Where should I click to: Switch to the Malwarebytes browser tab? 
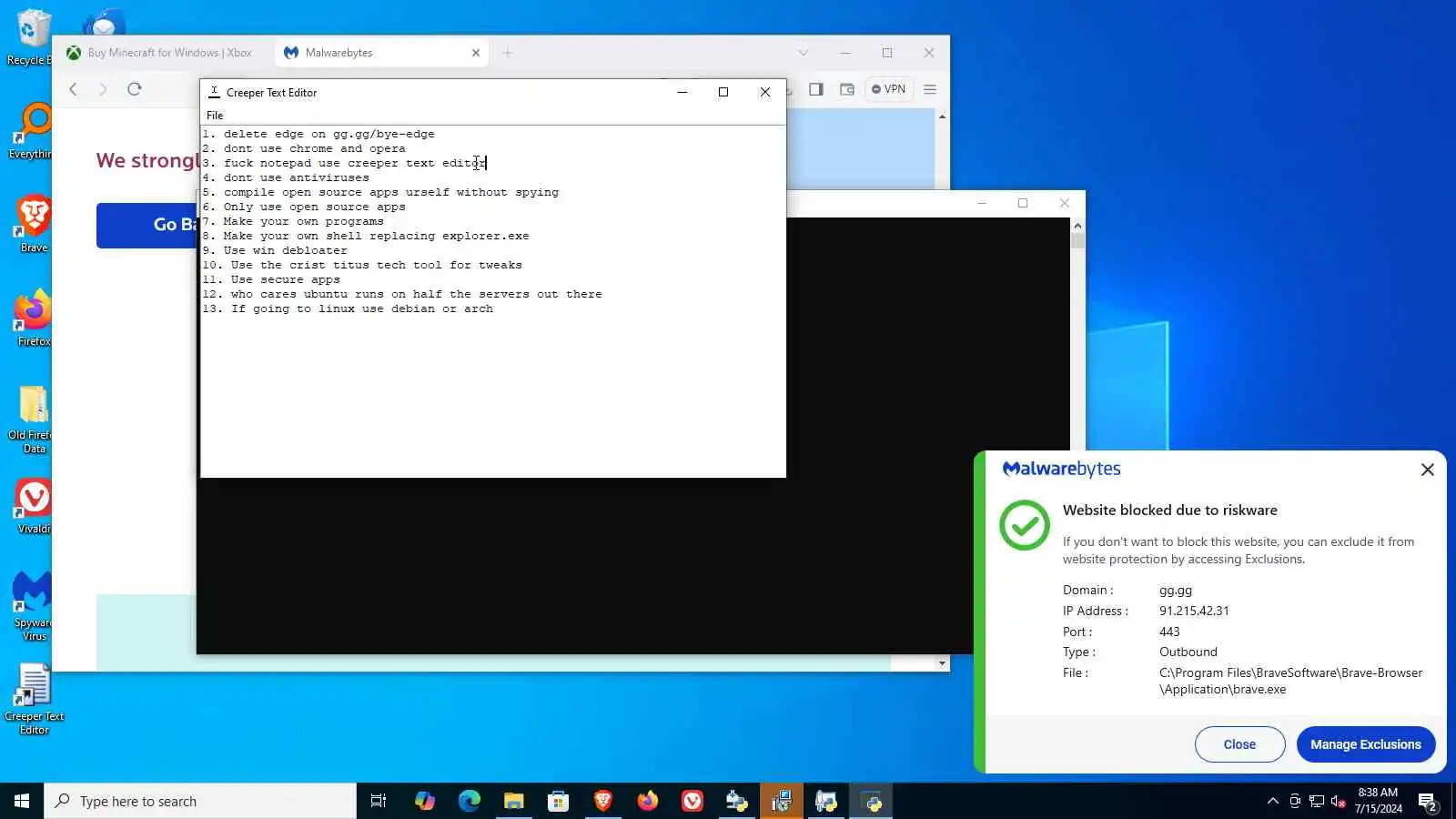click(382, 53)
